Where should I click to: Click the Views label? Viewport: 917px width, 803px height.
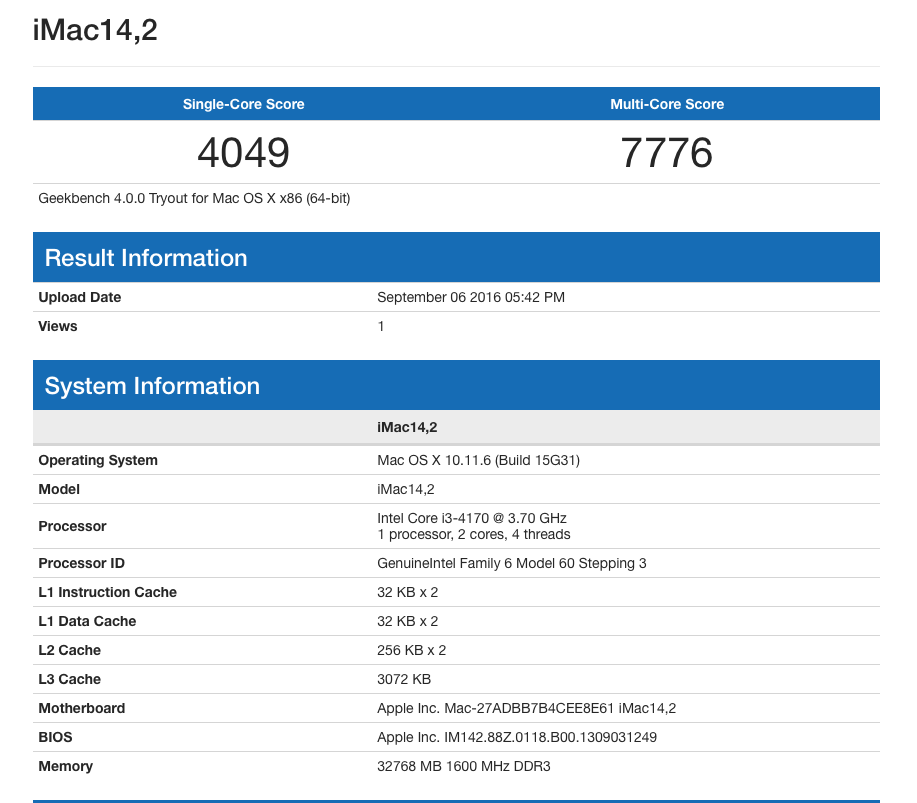pyautogui.click(x=57, y=326)
